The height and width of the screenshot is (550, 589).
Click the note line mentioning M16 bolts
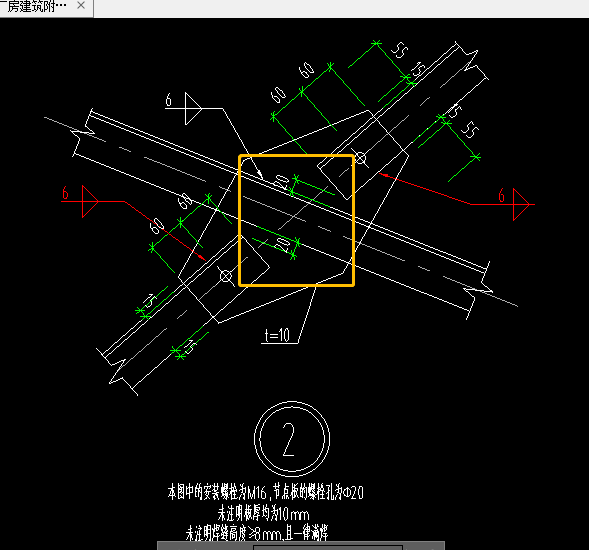pos(266,492)
